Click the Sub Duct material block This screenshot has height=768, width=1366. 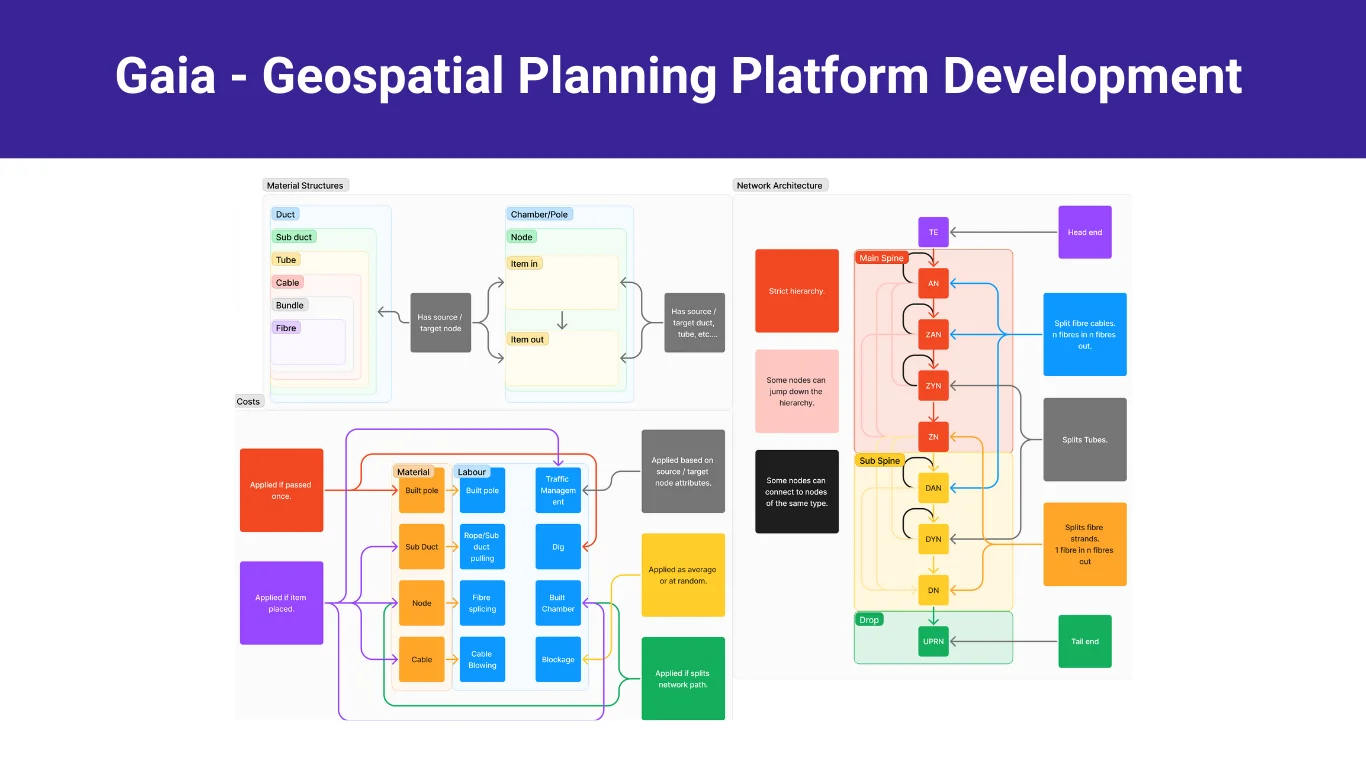pyautogui.click(x=421, y=547)
